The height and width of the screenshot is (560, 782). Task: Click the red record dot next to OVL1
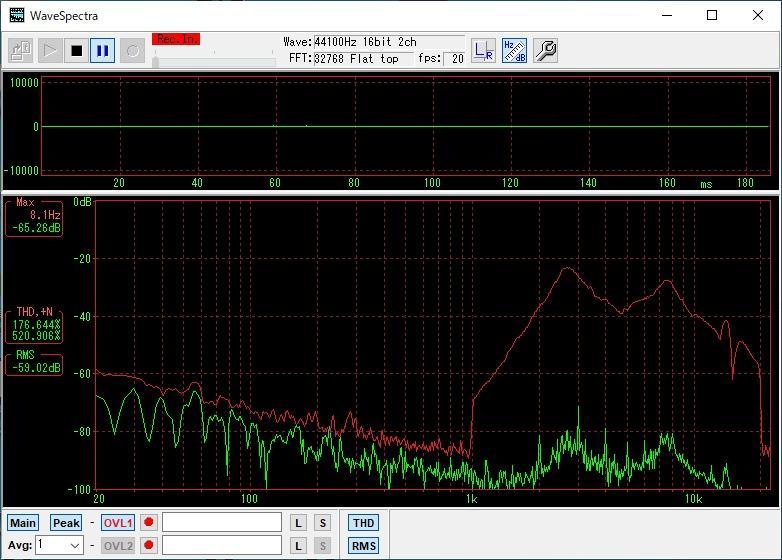[149, 523]
